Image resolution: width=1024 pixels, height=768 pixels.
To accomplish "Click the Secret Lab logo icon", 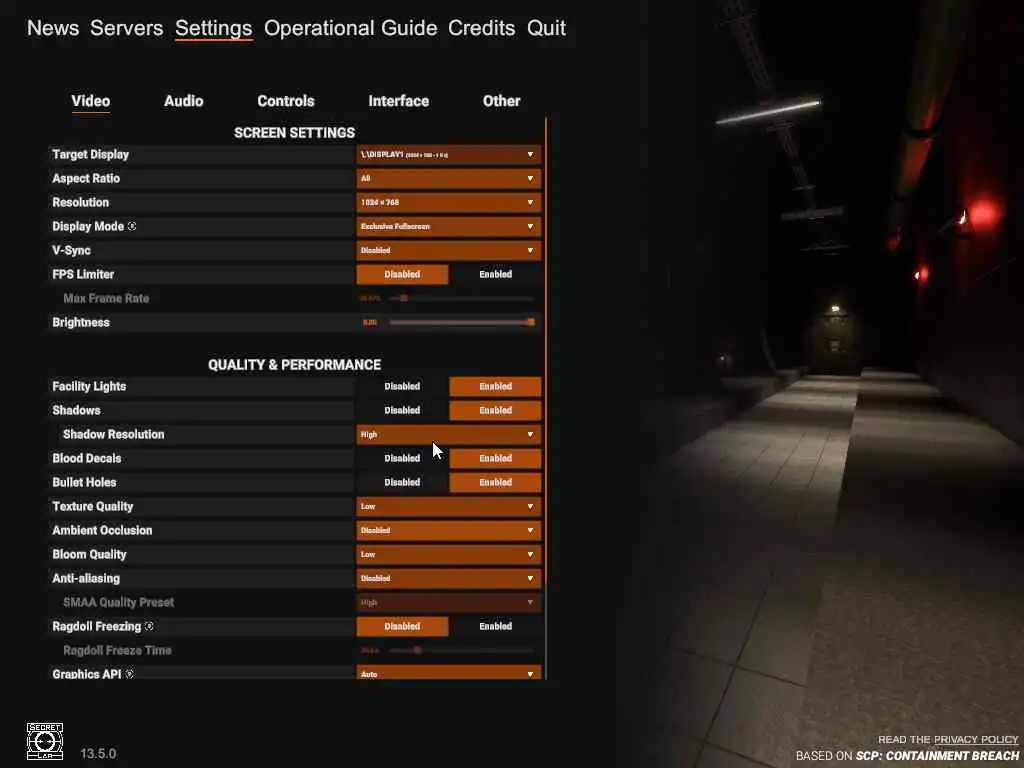I will pyautogui.click(x=44, y=741).
